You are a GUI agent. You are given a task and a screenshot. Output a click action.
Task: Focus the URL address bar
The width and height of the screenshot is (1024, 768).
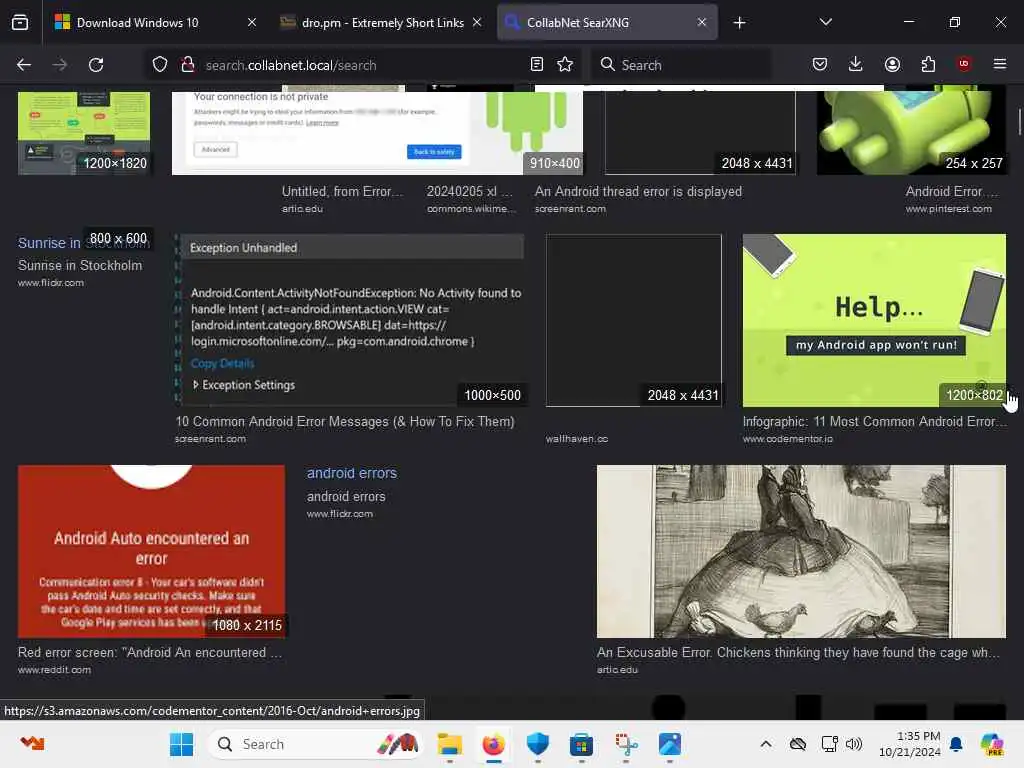362,65
